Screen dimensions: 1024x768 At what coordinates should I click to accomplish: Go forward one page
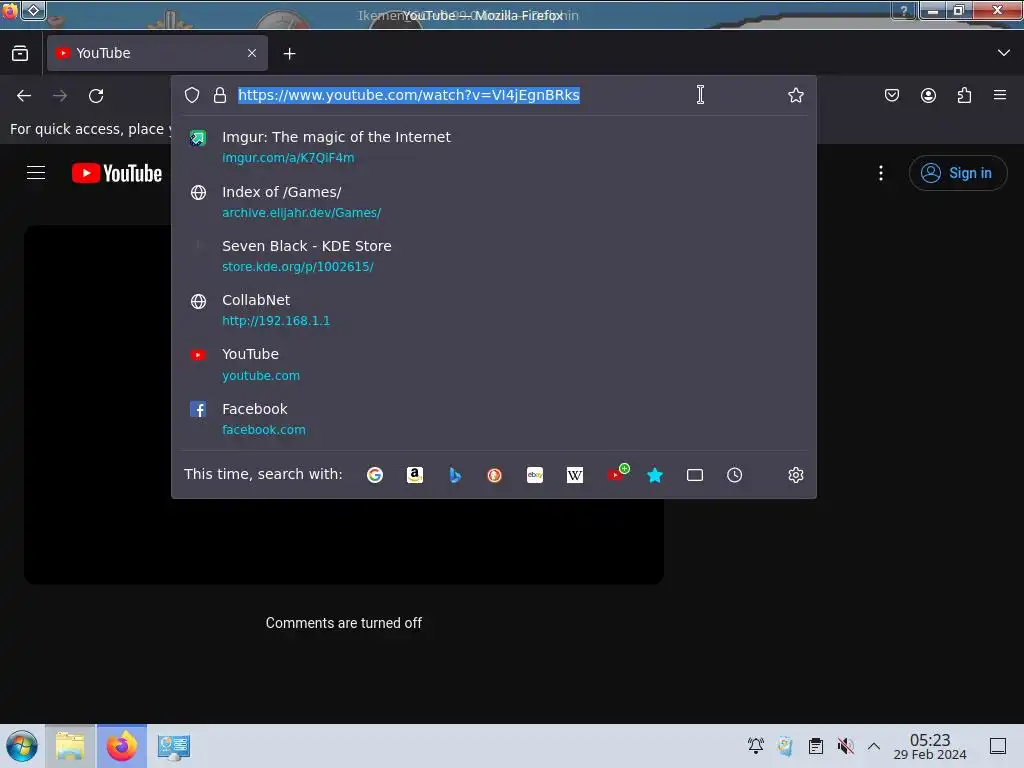coord(60,96)
